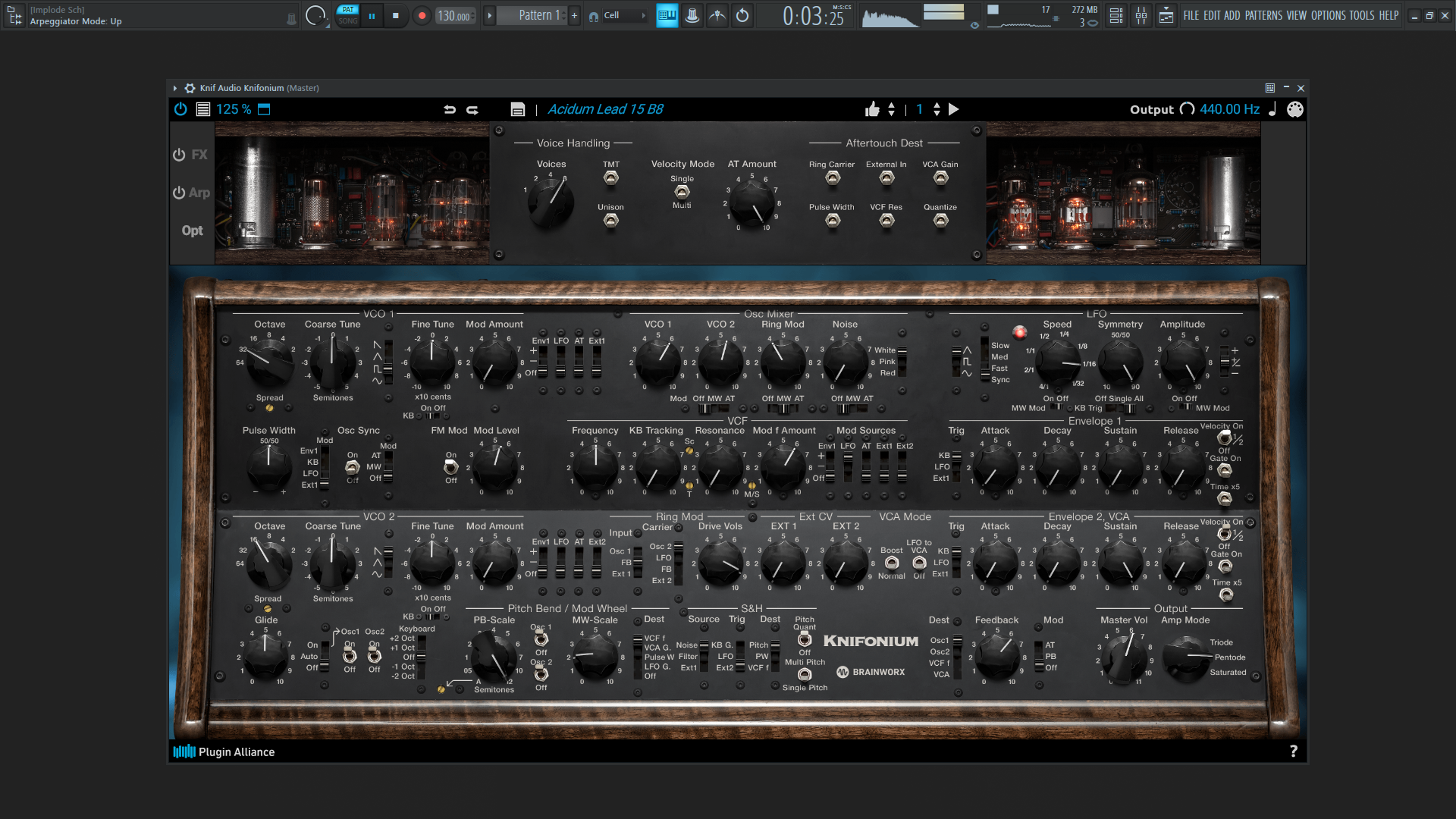The height and width of the screenshot is (819, 1456).
Task: Redo the plugin change
Action: pos(472,109)
